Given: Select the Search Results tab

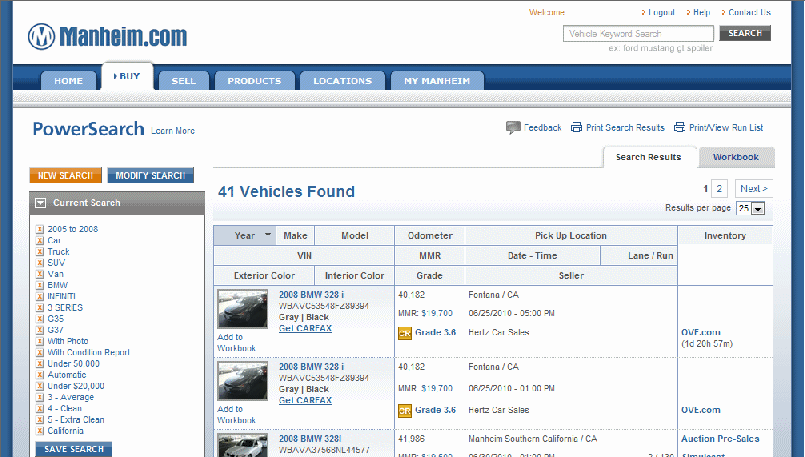Looking at the screenshot, I should 649,157.
